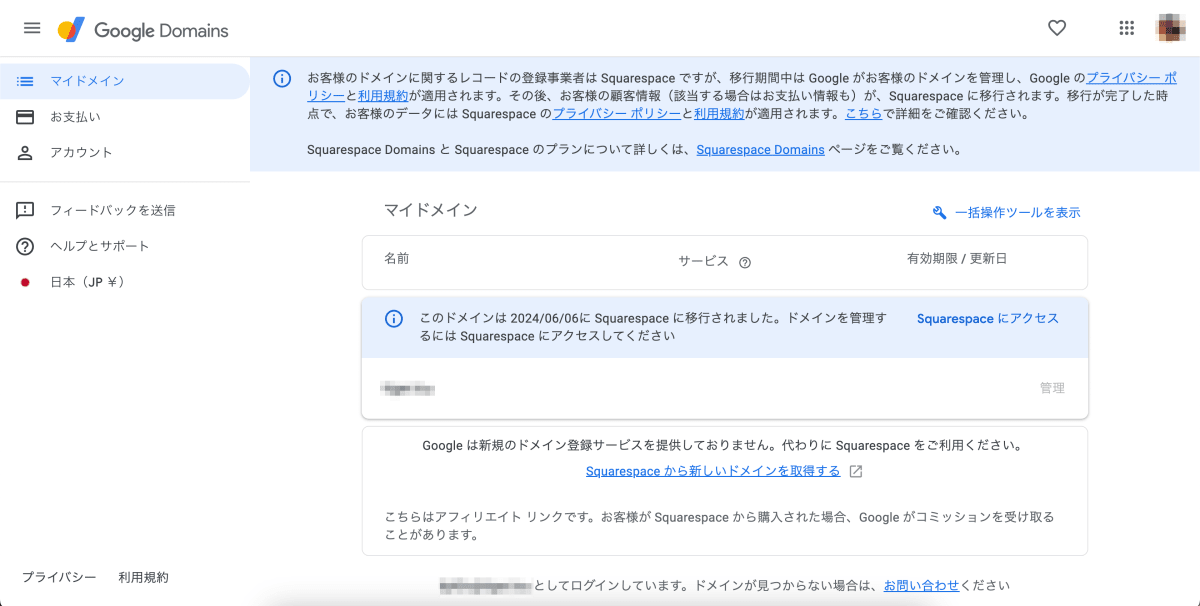Image resolution: width=1200 pixels, height=606 pixels.
Task: Click the 有効期限 / 更新日 column header
Action: click(956, 259)
